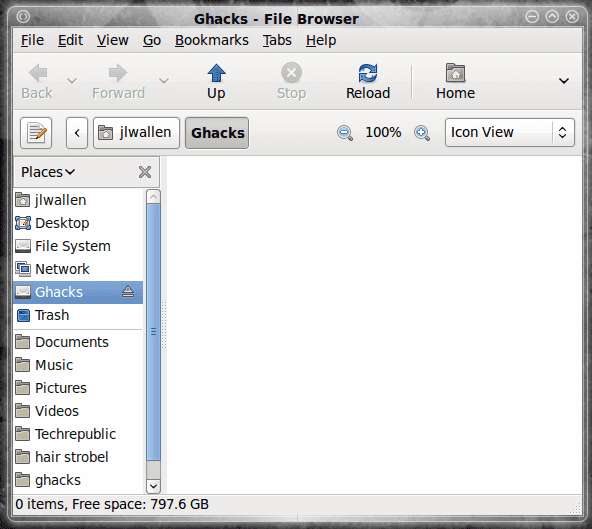The height and width of the screenshot is (529, 592).
Task: Expand the Places sidebar selector dropdown
Action: (48, 172)
